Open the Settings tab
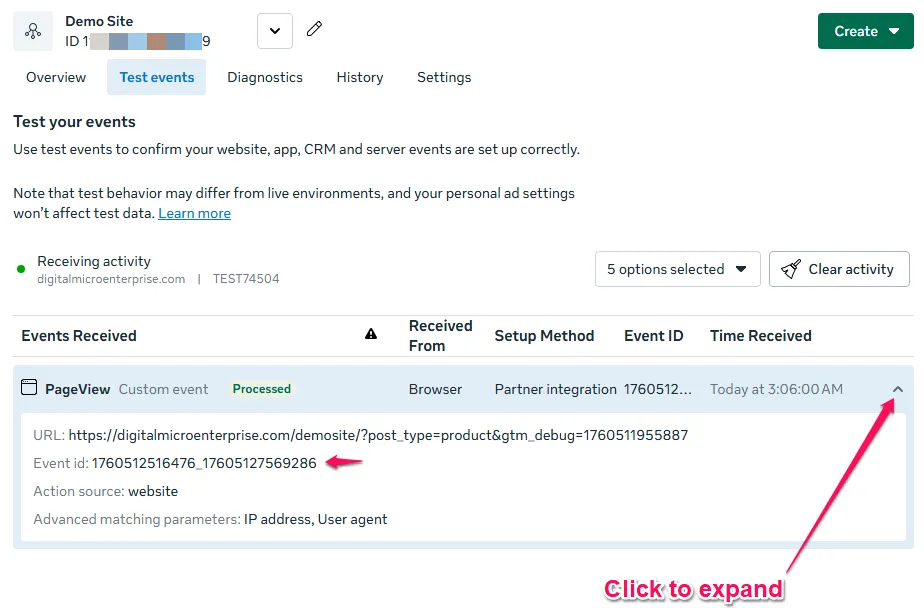Screen dimensions: 924x608 click(444, 77)
